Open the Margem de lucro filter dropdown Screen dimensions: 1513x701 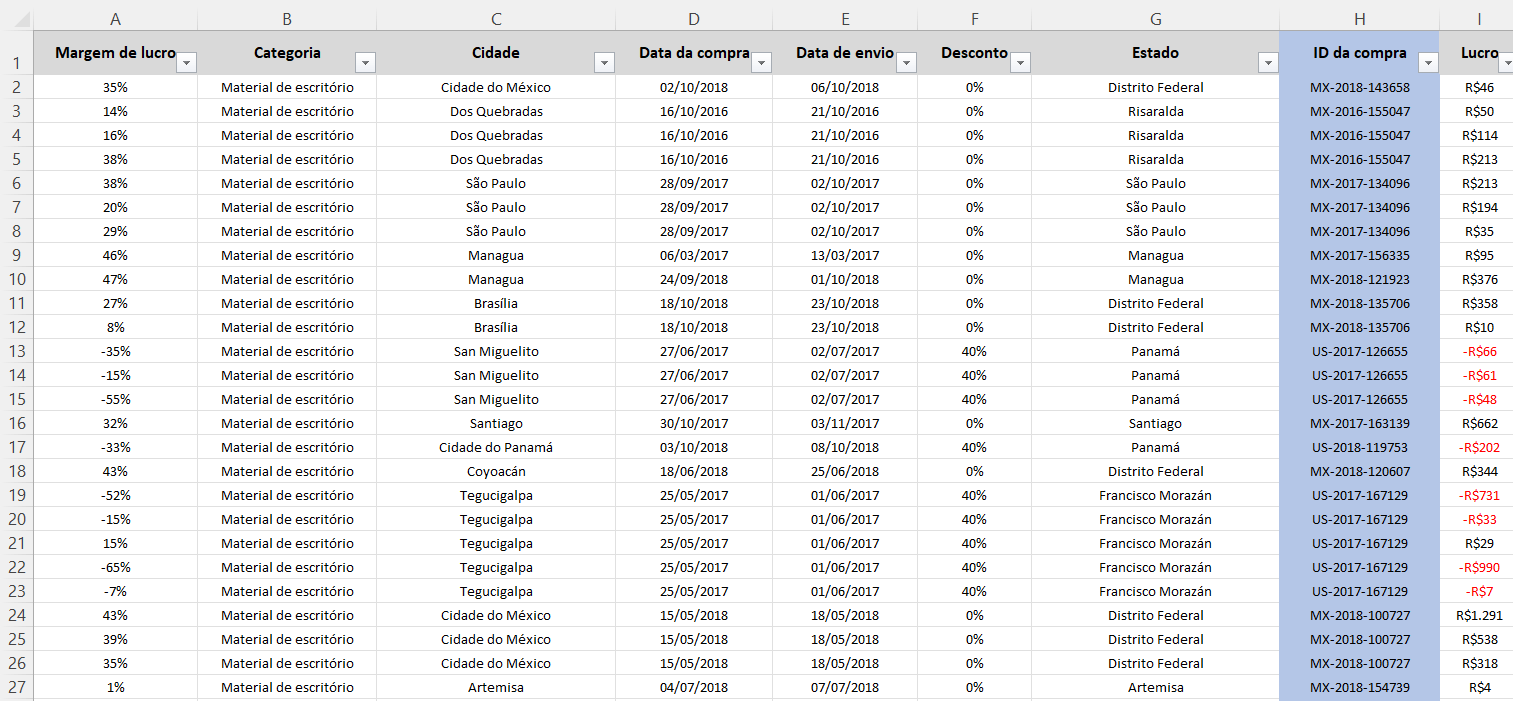click(186, 63)
